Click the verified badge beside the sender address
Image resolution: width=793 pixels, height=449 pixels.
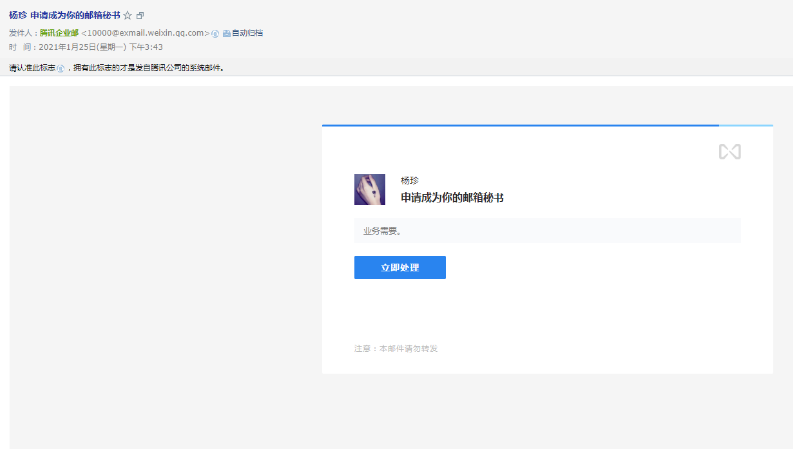coord(215,33)
